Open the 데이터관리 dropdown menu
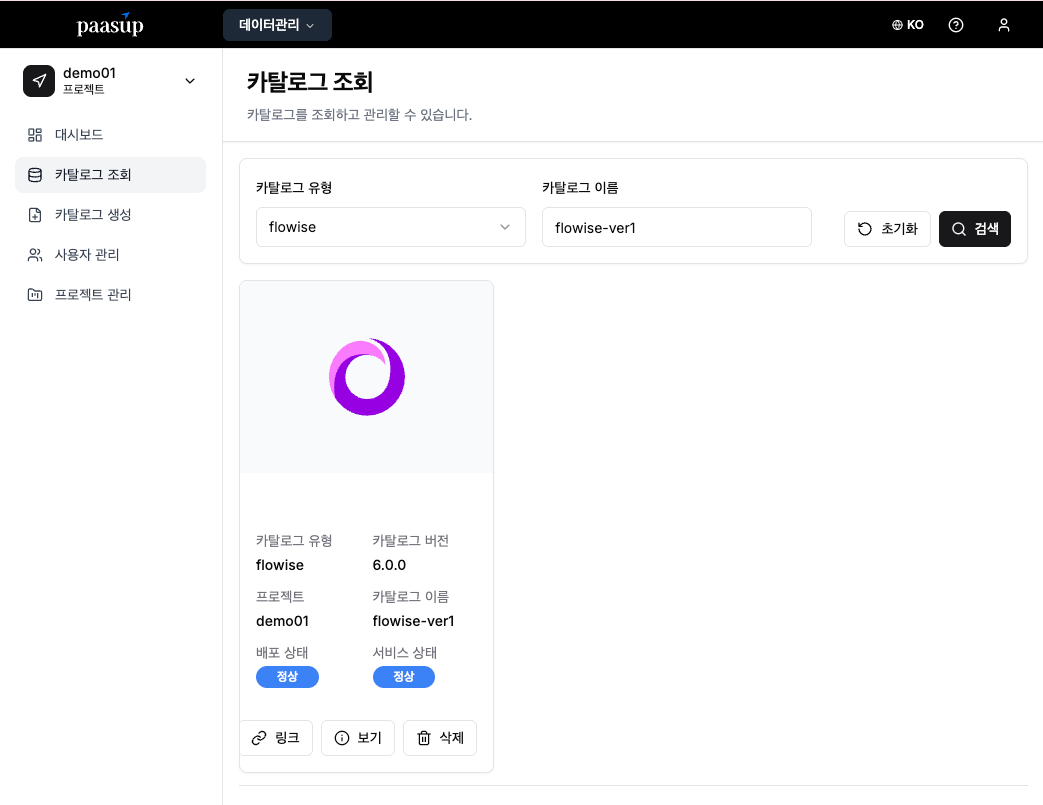This screenshot has width=1043, height=805. click(277, 25)
